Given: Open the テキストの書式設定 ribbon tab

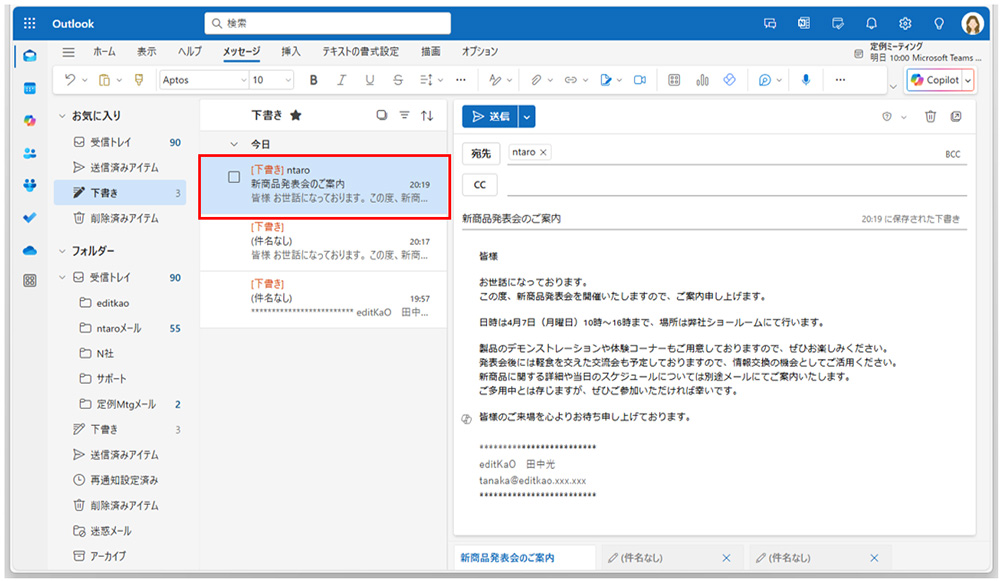Looking at the screenshot, I should [360, 52].
